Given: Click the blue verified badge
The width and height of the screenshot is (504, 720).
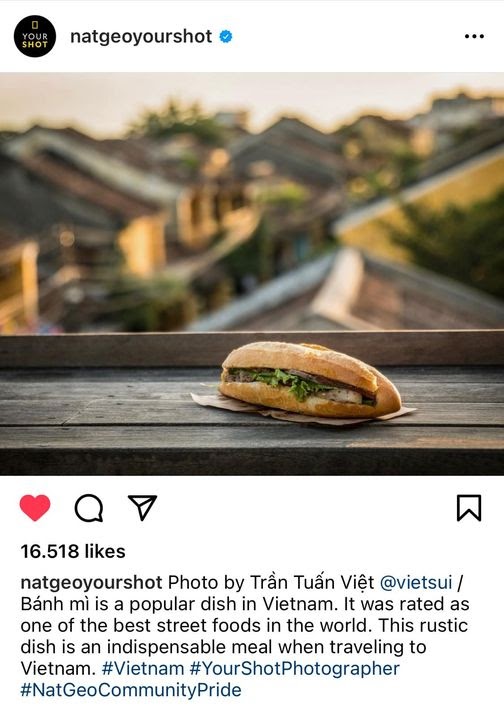Looking at the screenshot, I should click(225, 36).
